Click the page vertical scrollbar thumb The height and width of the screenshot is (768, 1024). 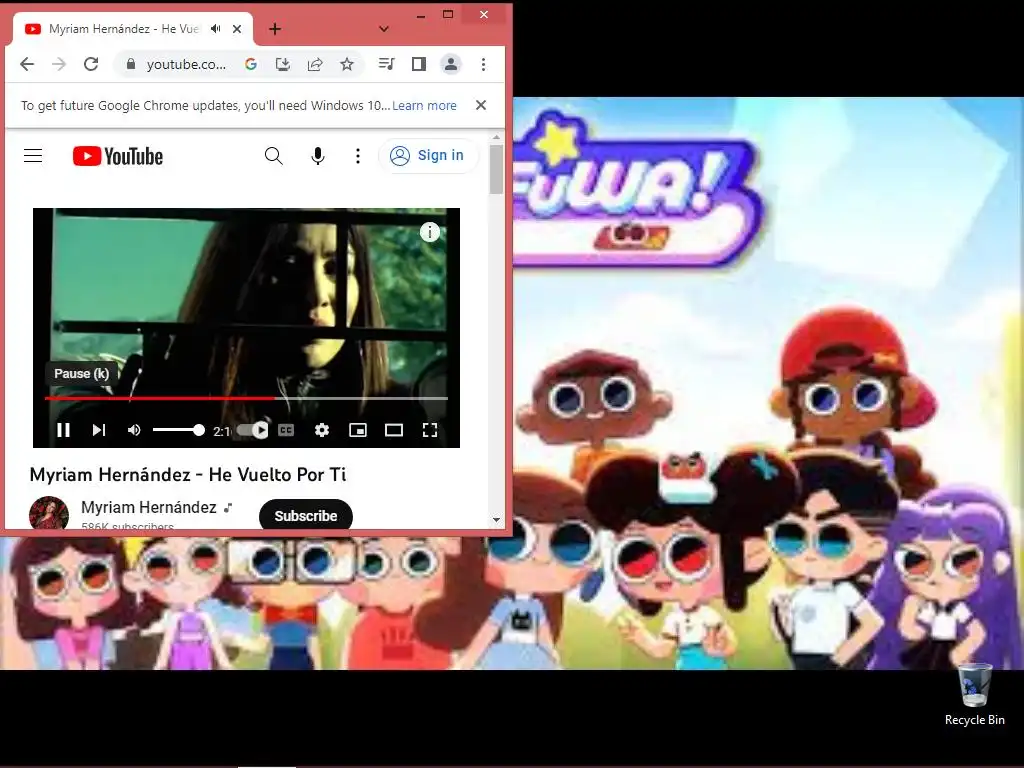coord(496,169)
